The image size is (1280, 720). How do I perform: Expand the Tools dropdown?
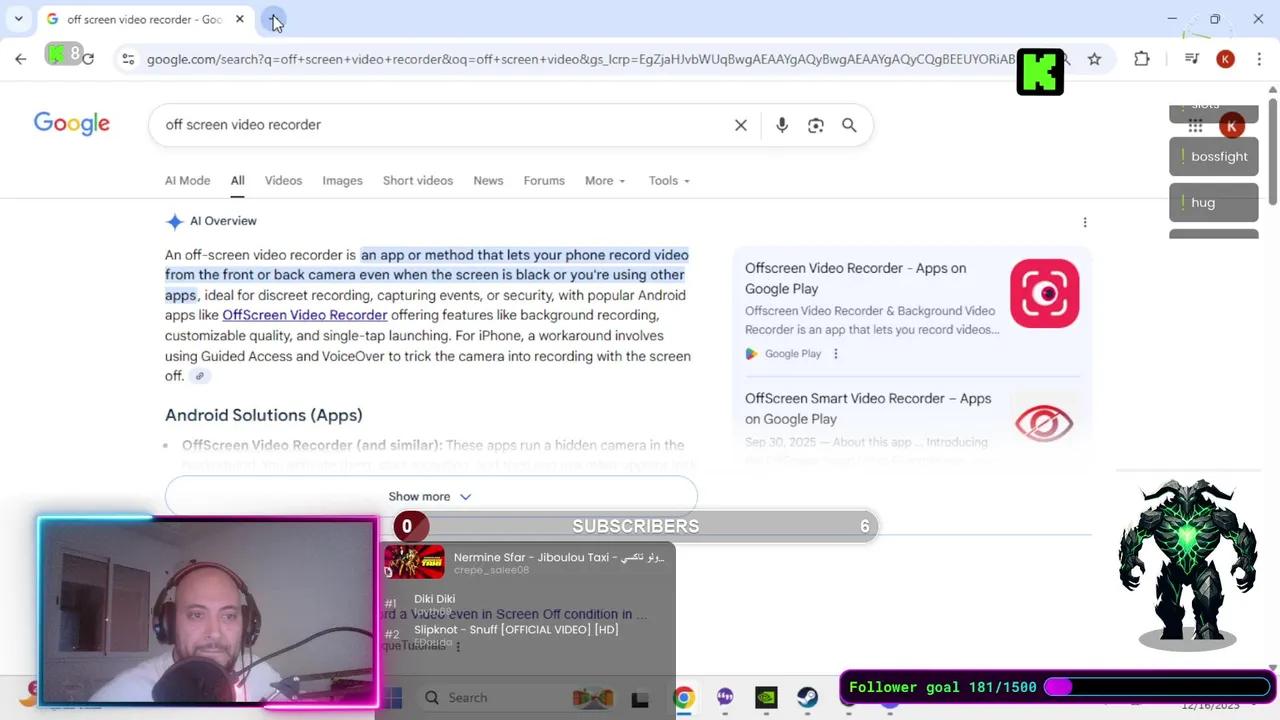(x=669, y=181)
